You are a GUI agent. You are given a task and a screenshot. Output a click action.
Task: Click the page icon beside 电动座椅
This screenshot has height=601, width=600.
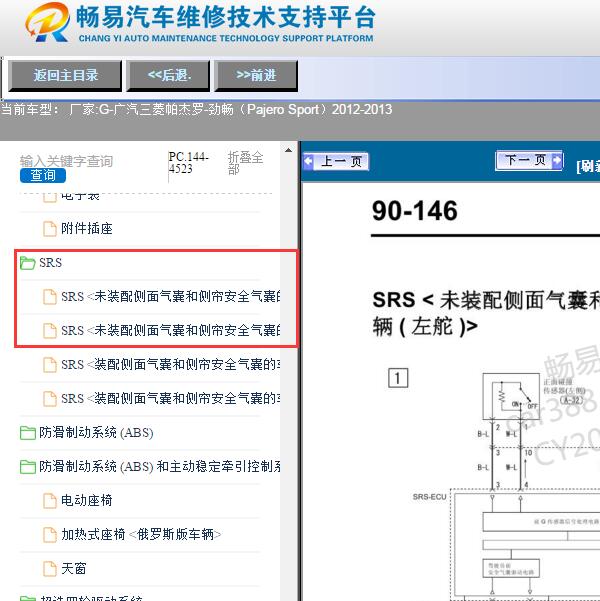50,501
